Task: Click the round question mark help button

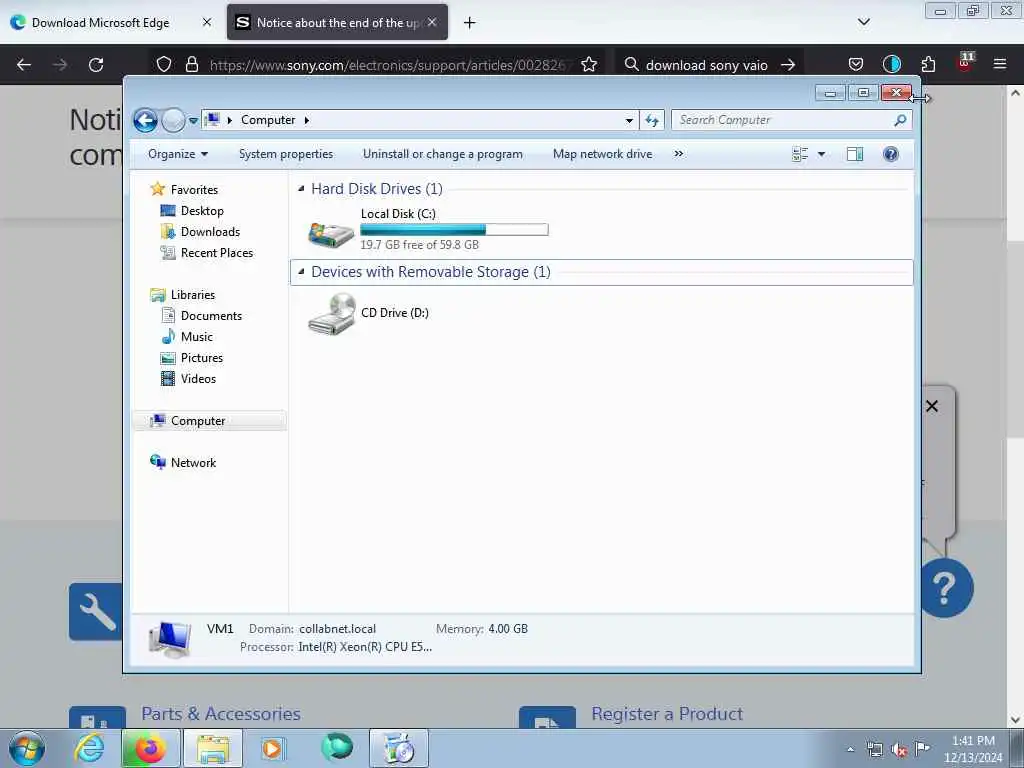Action: pos(946,588)
